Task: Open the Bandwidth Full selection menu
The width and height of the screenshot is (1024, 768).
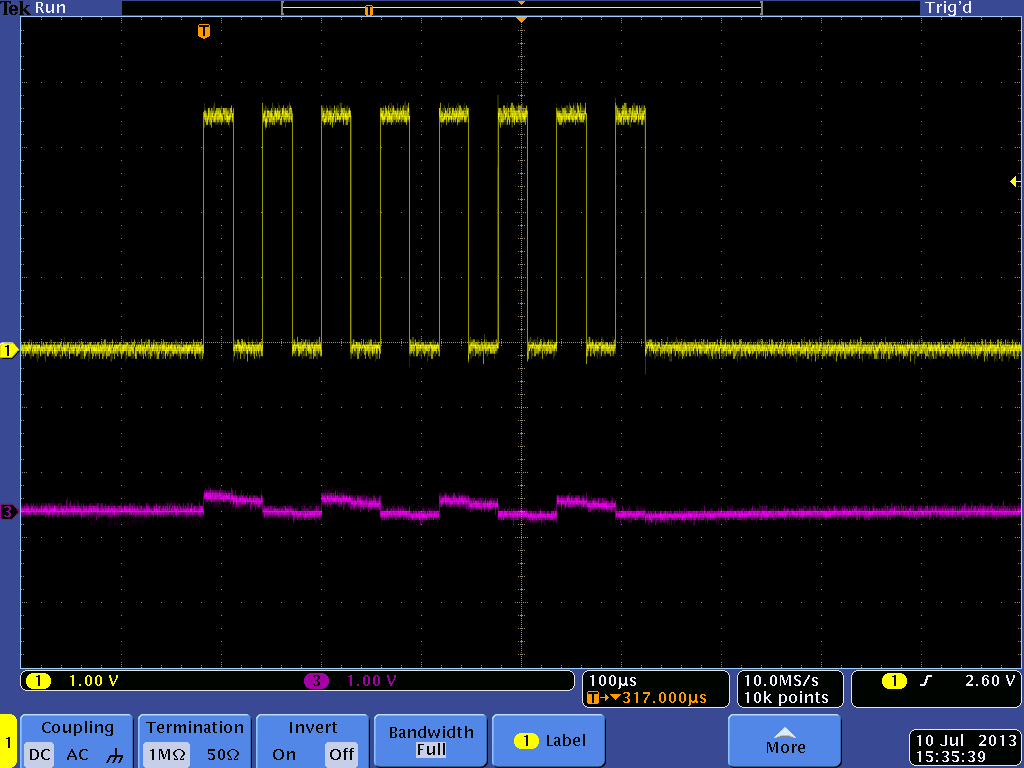Action: coord(429,740)
